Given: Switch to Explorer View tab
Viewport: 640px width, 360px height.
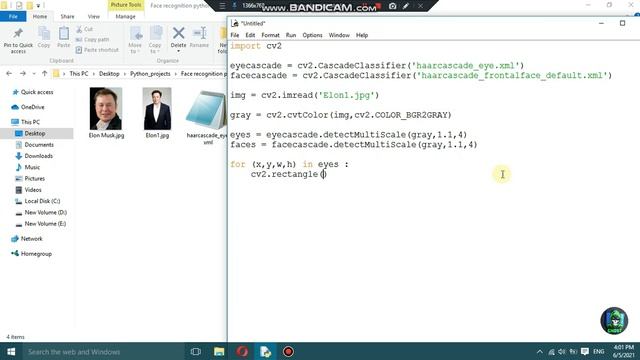Looking at the screenshot, I should 93,16.
